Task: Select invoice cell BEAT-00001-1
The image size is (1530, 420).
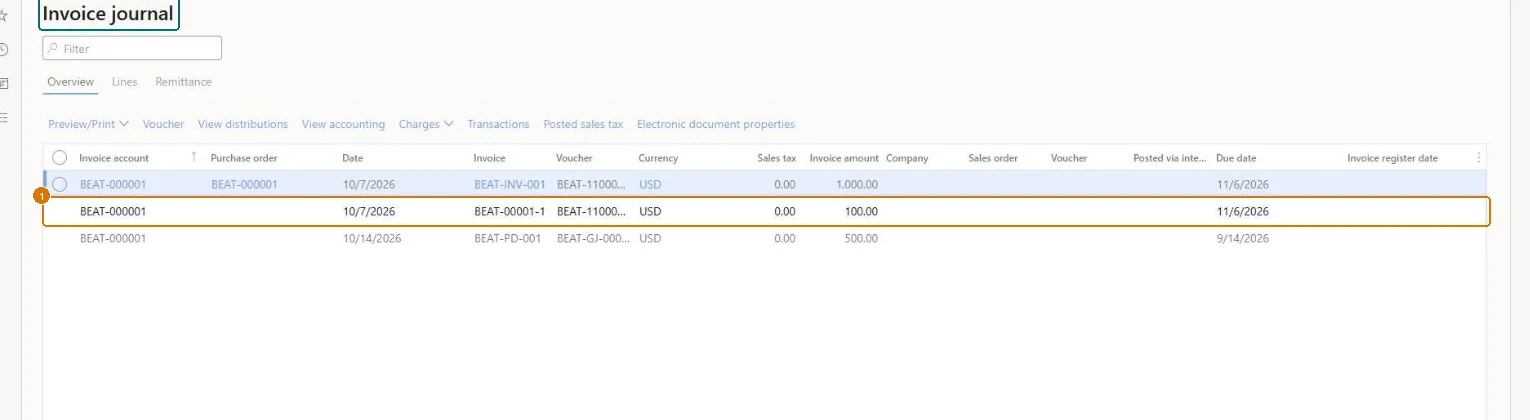Action: point(509,211)
